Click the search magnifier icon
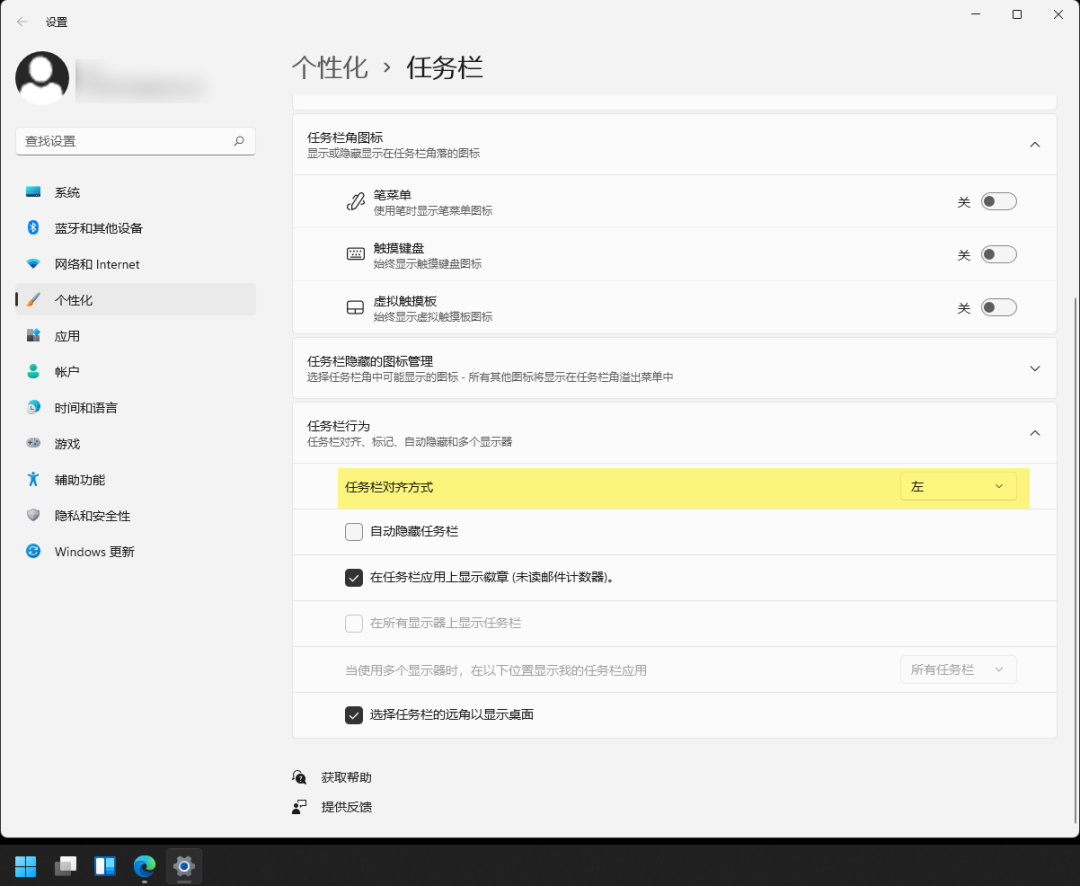 point(239,141)
